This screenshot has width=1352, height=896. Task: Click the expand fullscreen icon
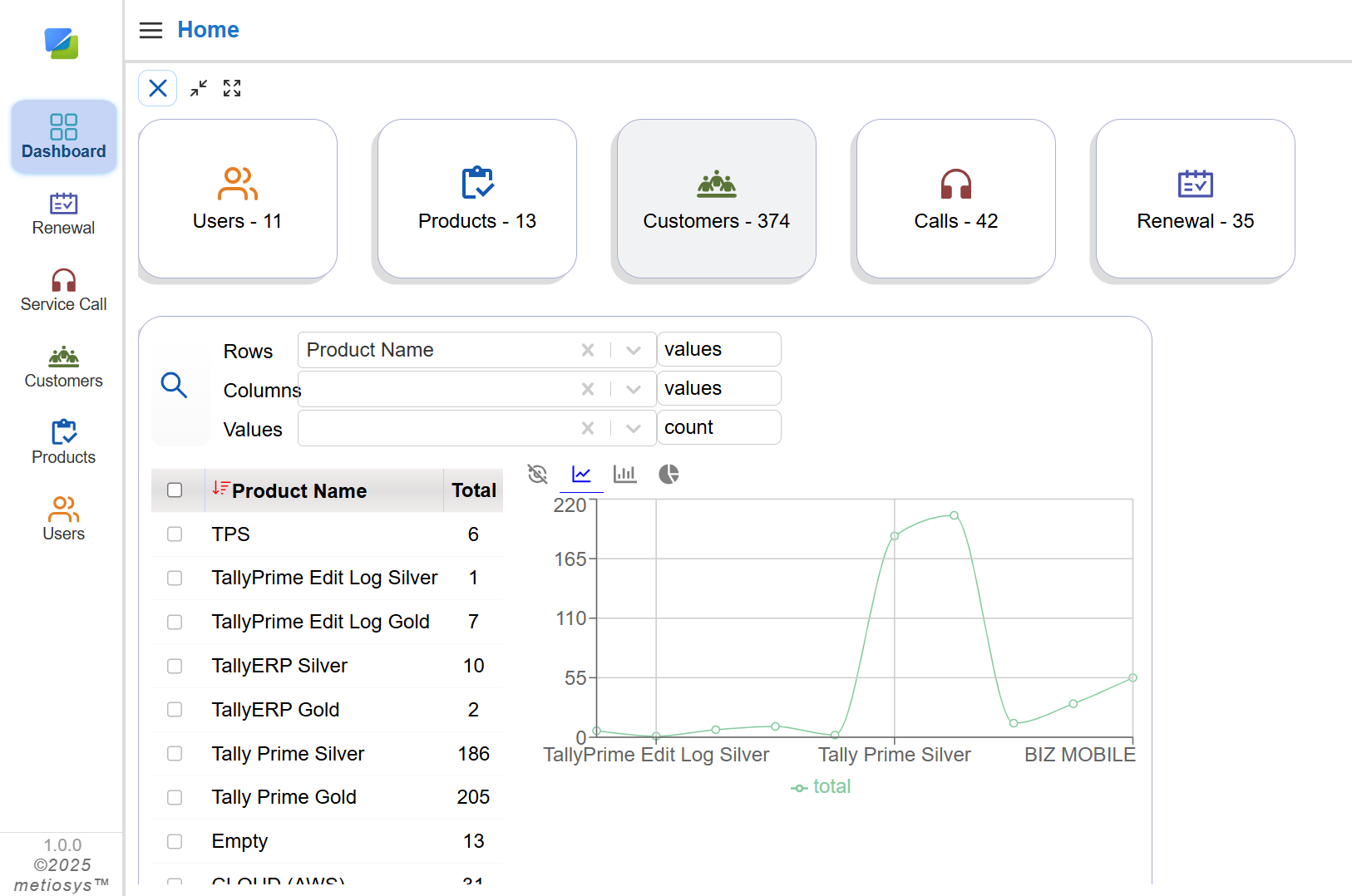[232, 88]
